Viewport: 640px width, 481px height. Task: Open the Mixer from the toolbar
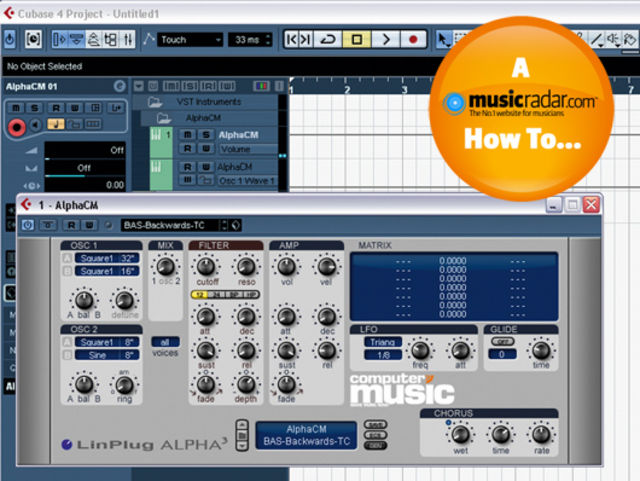click(128, 40)
